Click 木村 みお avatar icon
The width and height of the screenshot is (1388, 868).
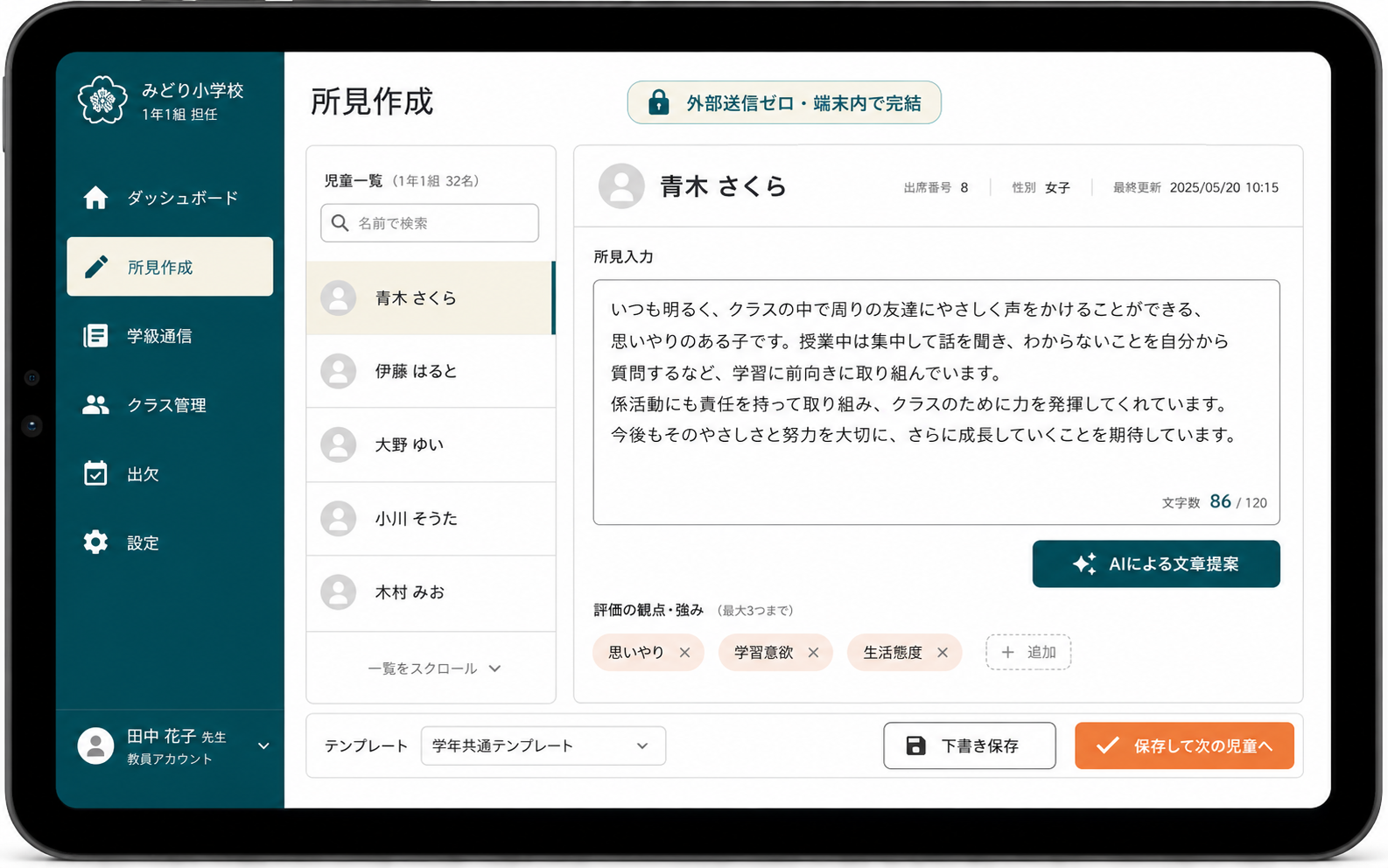pos(339,592)
